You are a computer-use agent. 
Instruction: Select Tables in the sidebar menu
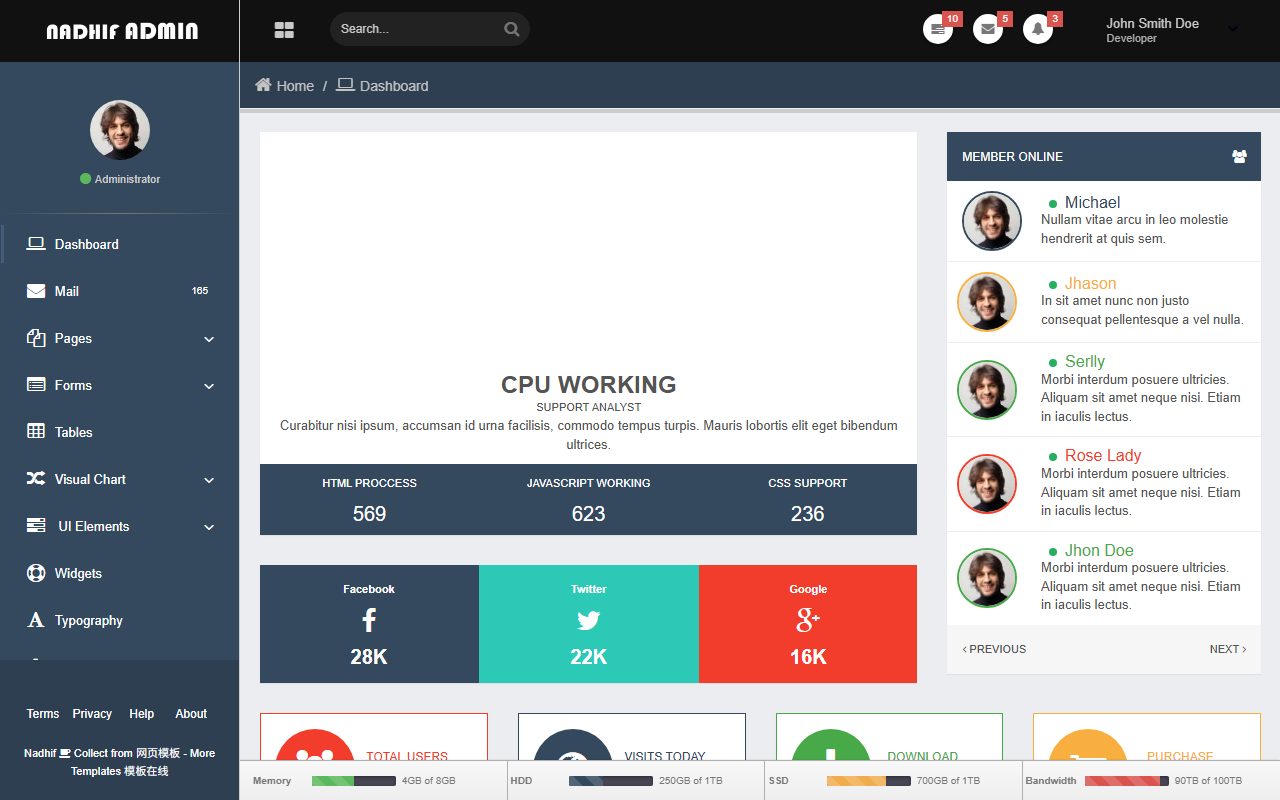pyautogui.click(x=120, y=432)
